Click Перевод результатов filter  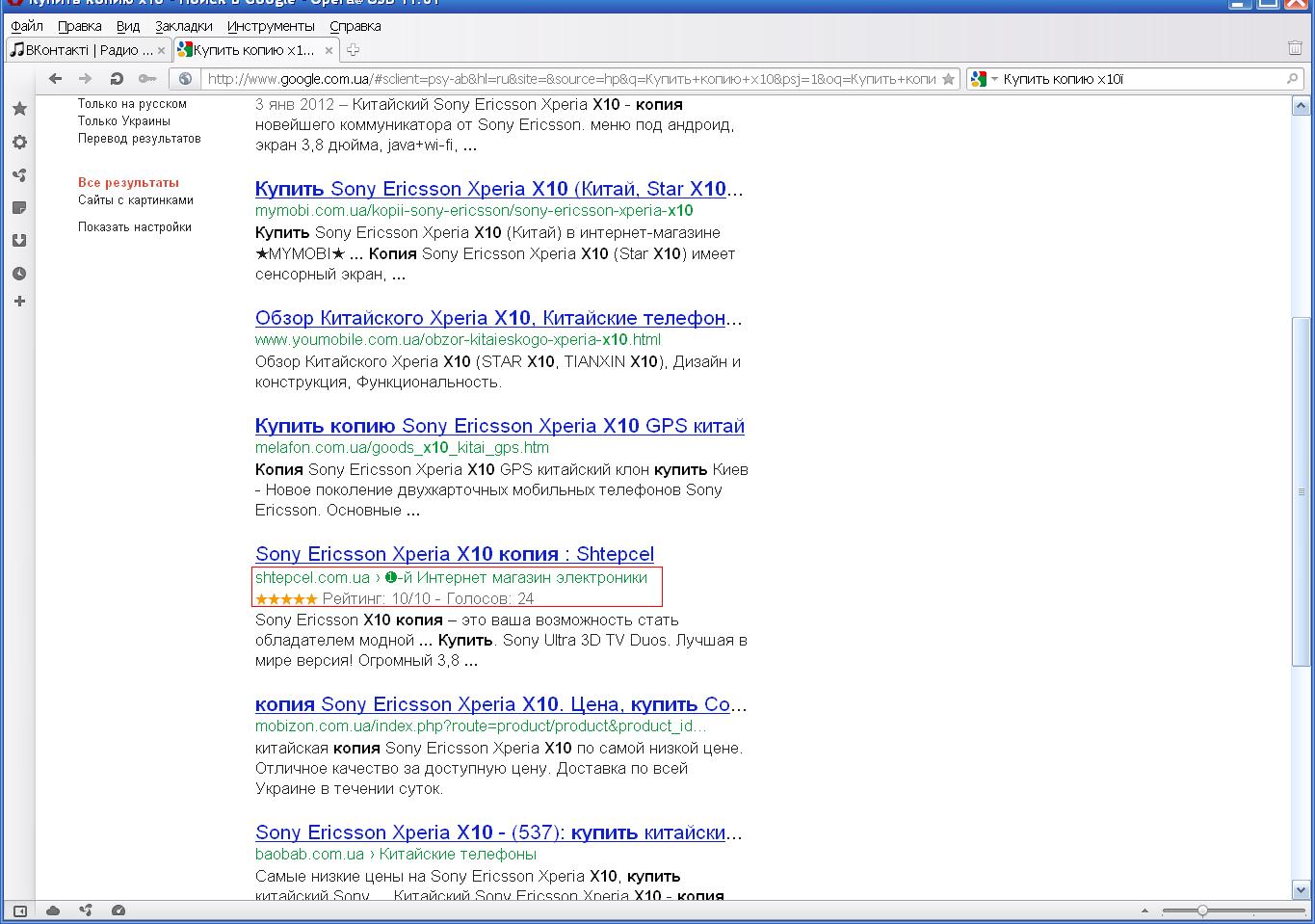140,139
